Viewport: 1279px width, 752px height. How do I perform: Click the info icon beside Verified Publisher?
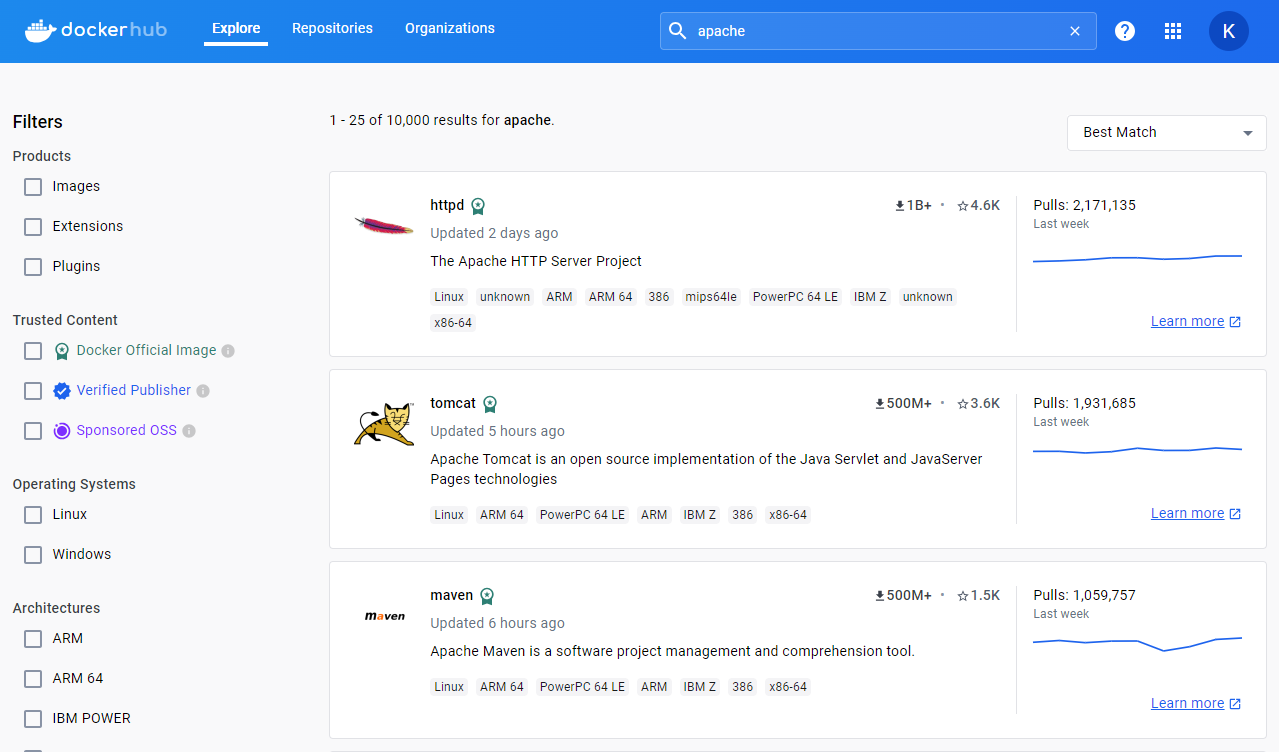203,391
